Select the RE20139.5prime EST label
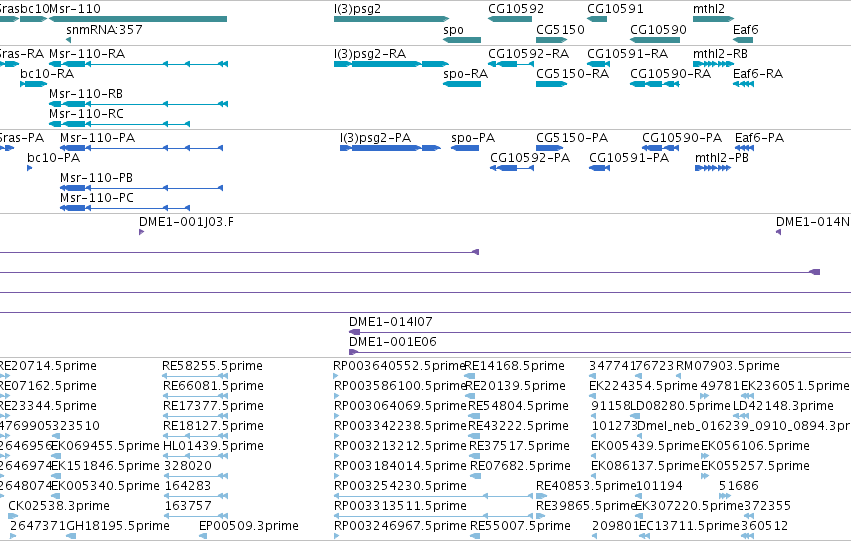Screen dimensions: 851x541 click(x=516, y=386)
